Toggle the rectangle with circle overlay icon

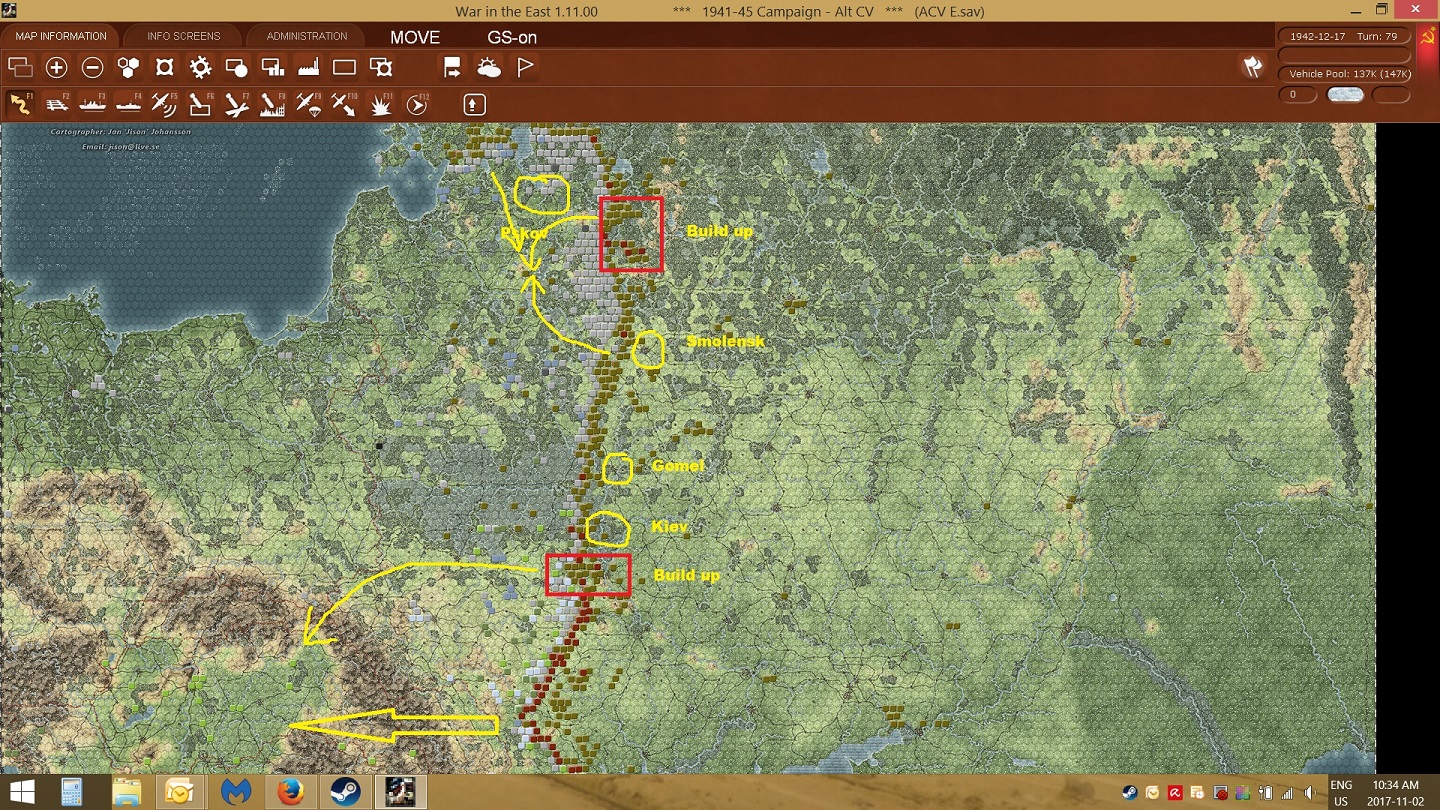click(237, 68)
